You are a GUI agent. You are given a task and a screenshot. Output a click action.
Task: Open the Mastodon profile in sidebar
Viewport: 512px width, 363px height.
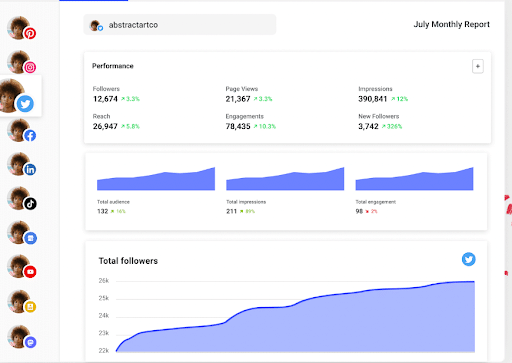click(x=21, y=337)
